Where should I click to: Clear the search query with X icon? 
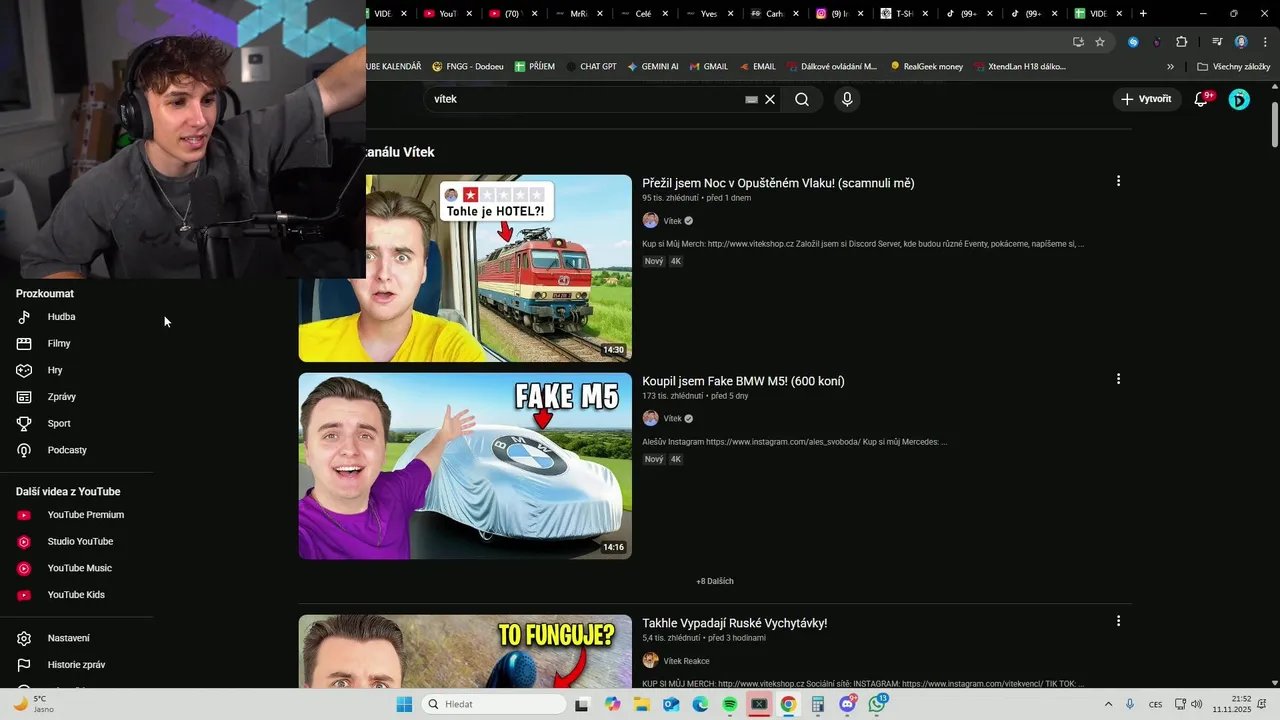tap(770, 99)
